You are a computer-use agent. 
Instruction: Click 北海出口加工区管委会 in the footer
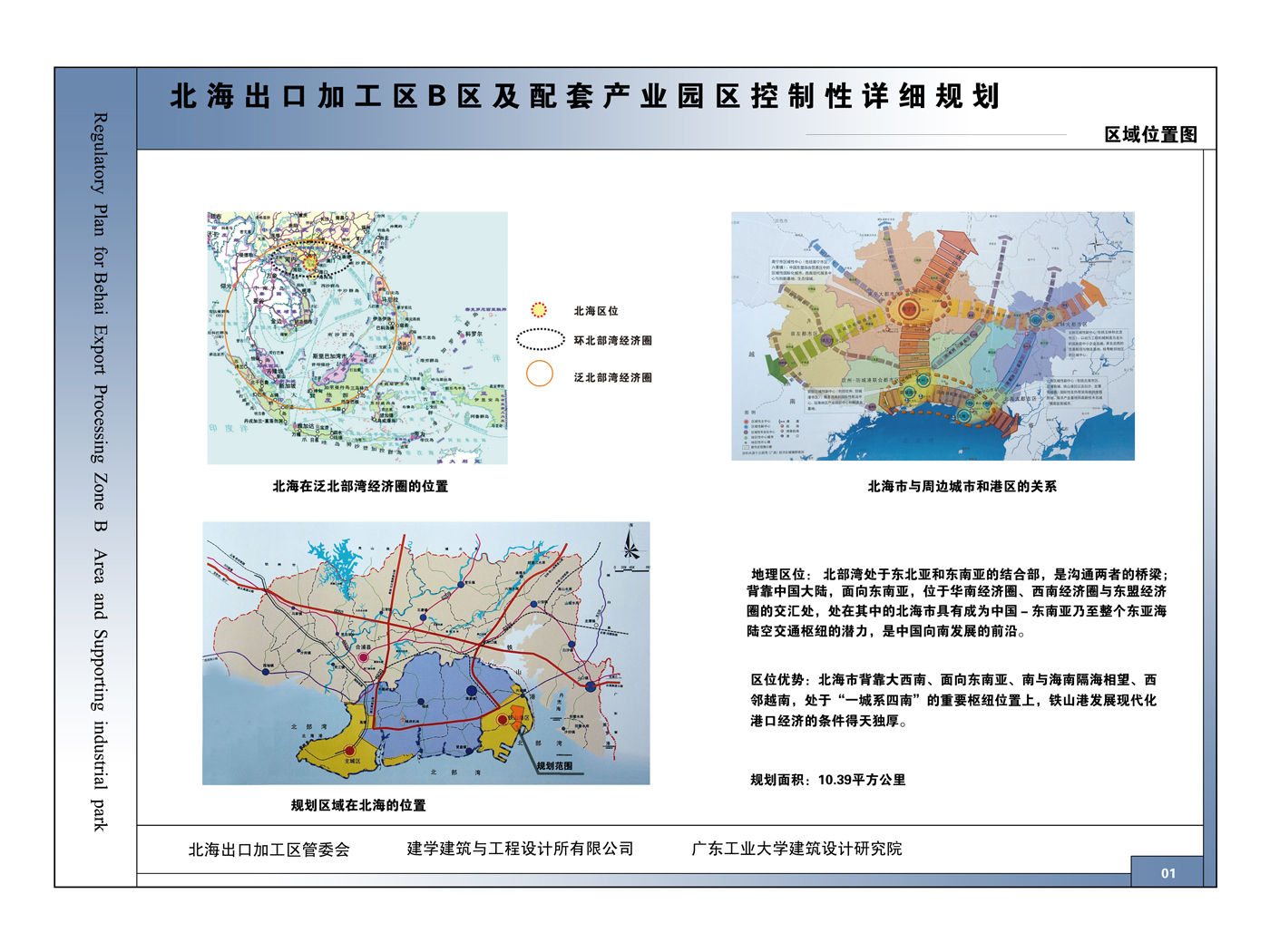pos(269,850)
